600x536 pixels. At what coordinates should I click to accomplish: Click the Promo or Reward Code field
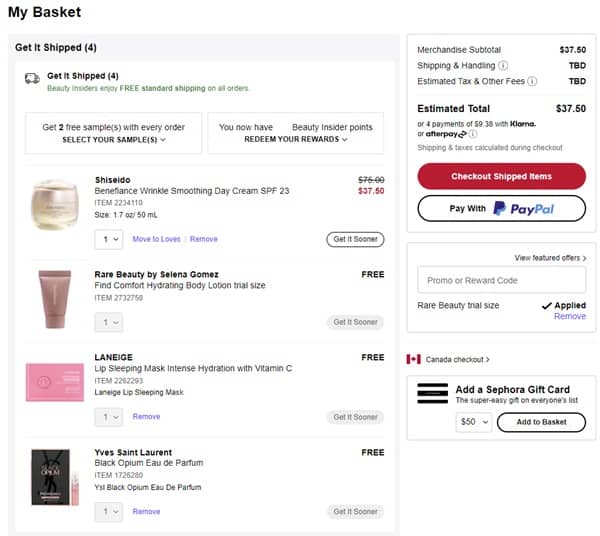(x=501, y=280)
